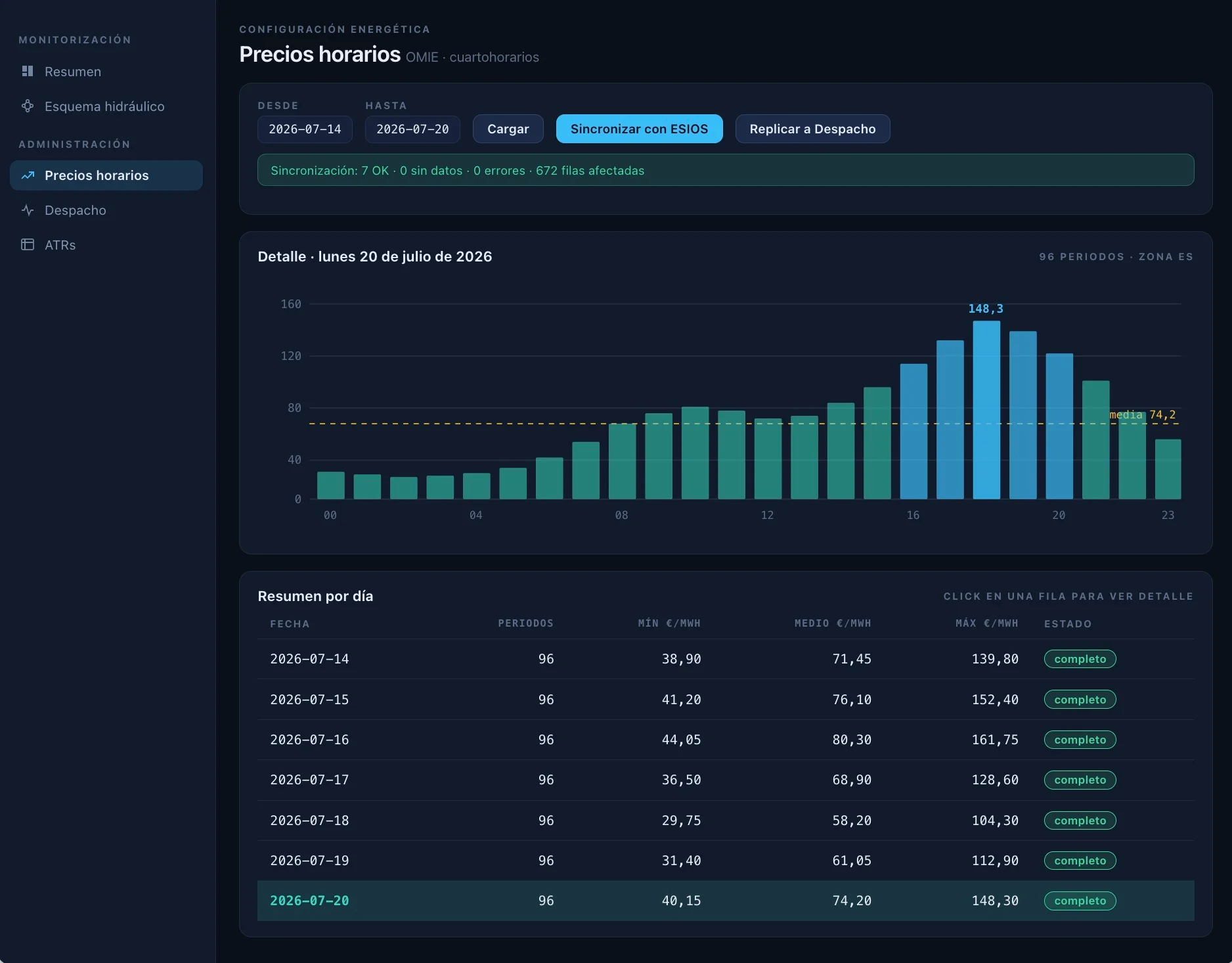Click the Despacho pulse icon
Screen dimensions: 1232x963
tap(28, 210)
